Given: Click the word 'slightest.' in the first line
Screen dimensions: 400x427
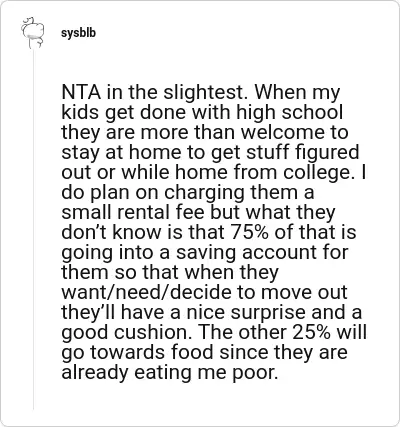Looking at the screenshot, I should tap(206, 93).
